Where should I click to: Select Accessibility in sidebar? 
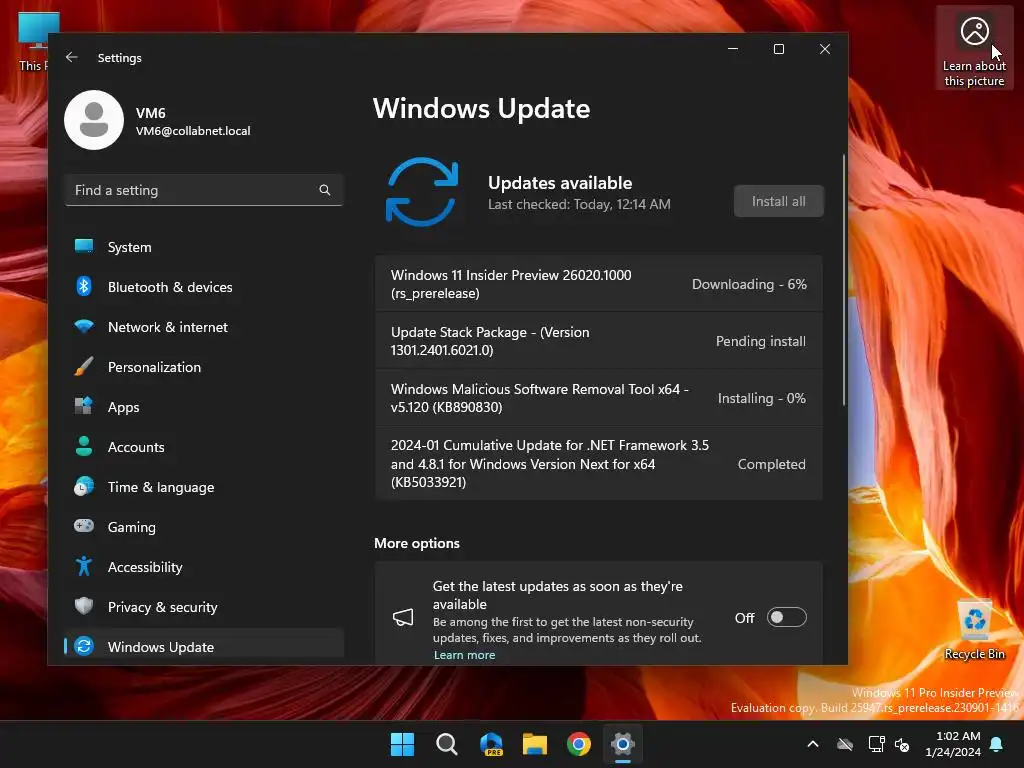pyautogui.click(x=204, y=567)
